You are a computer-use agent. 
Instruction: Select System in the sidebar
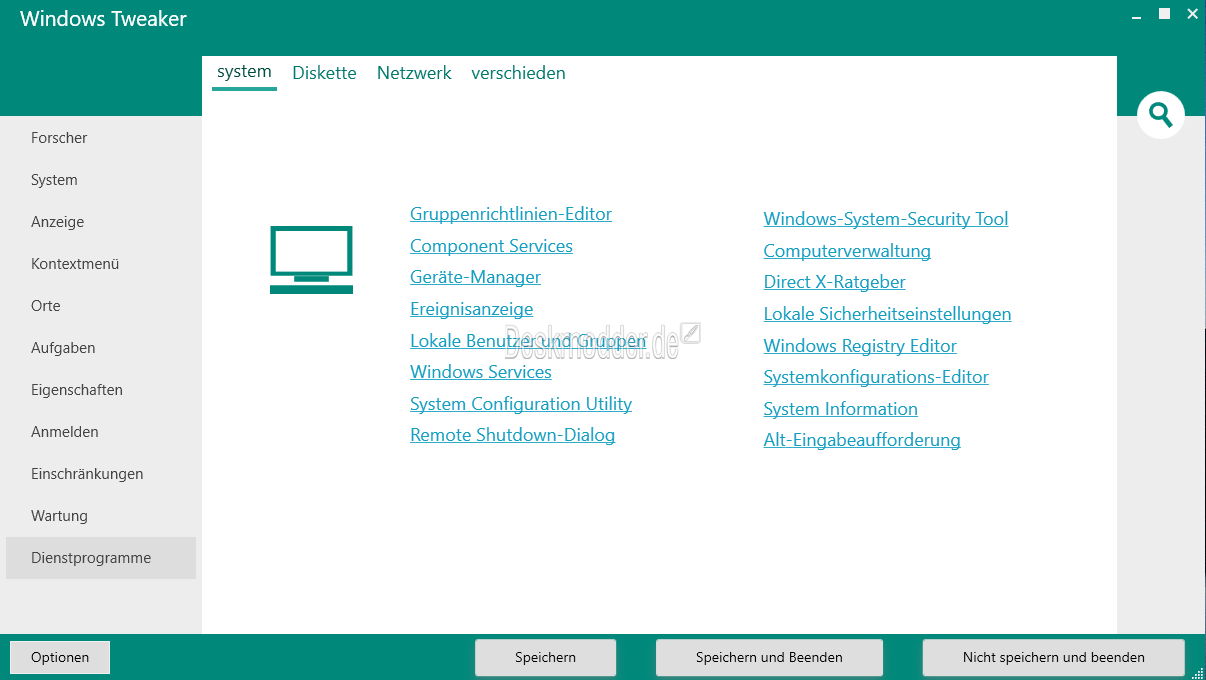coord(101,180)
